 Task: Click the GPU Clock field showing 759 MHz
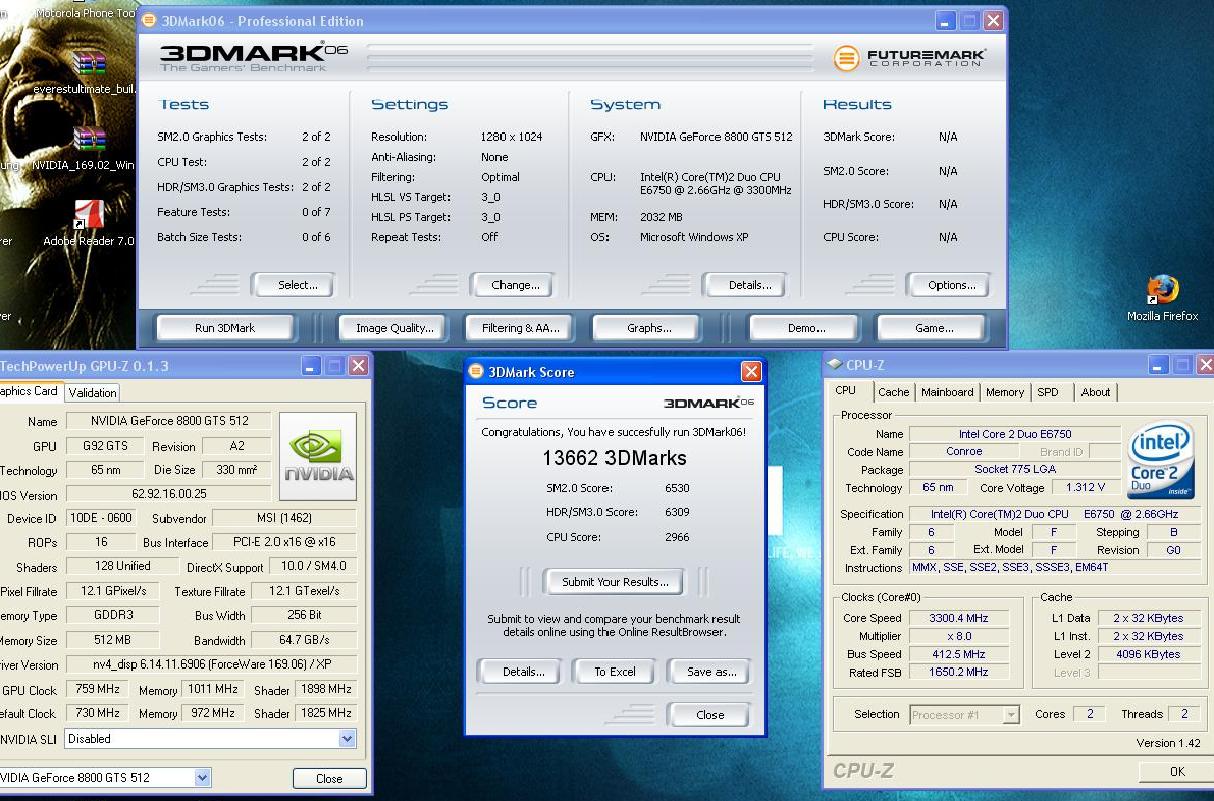[96, 689]
